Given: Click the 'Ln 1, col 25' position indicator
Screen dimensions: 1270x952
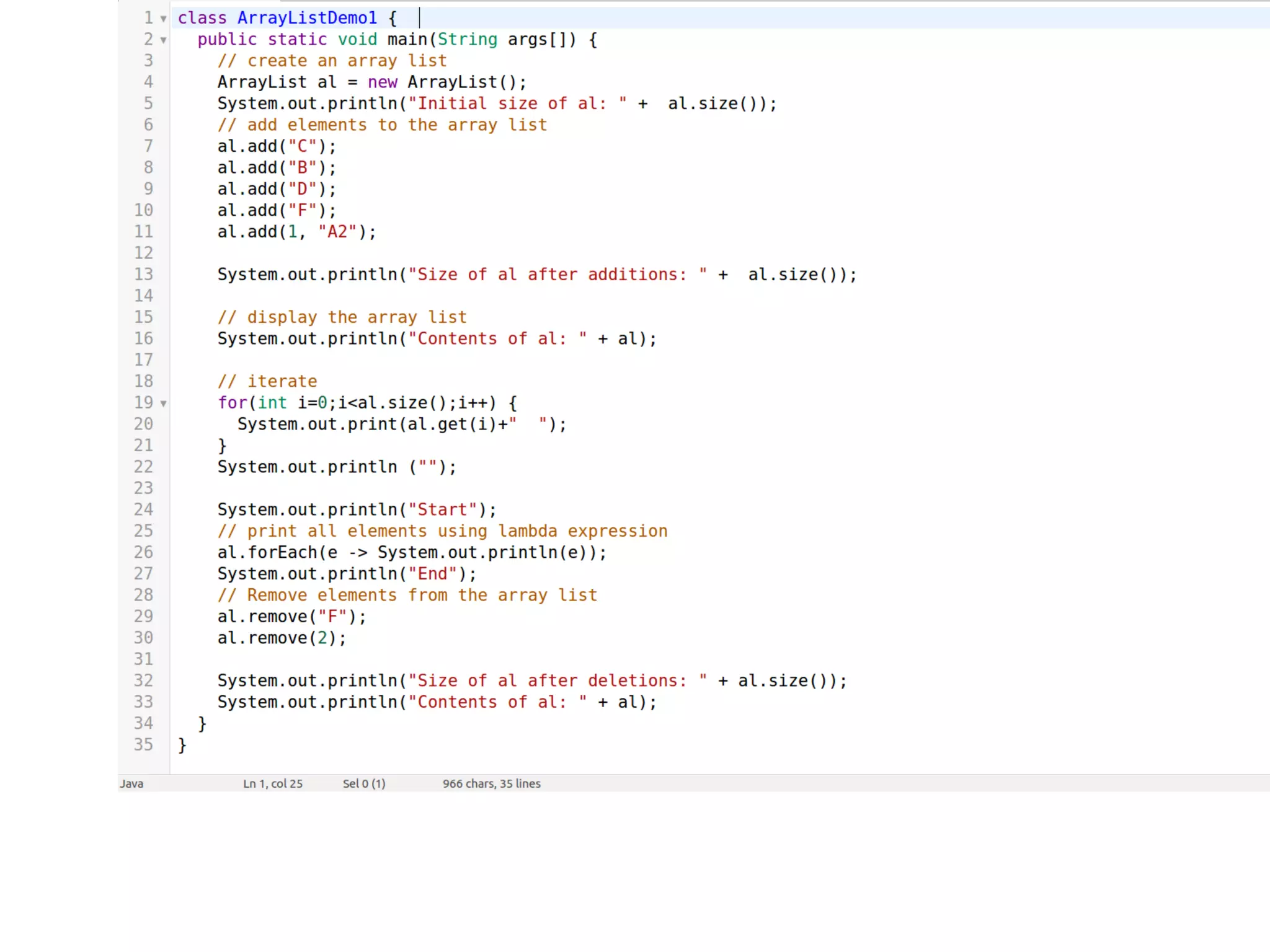Looking at the screenshot, I should coord(273,783).
